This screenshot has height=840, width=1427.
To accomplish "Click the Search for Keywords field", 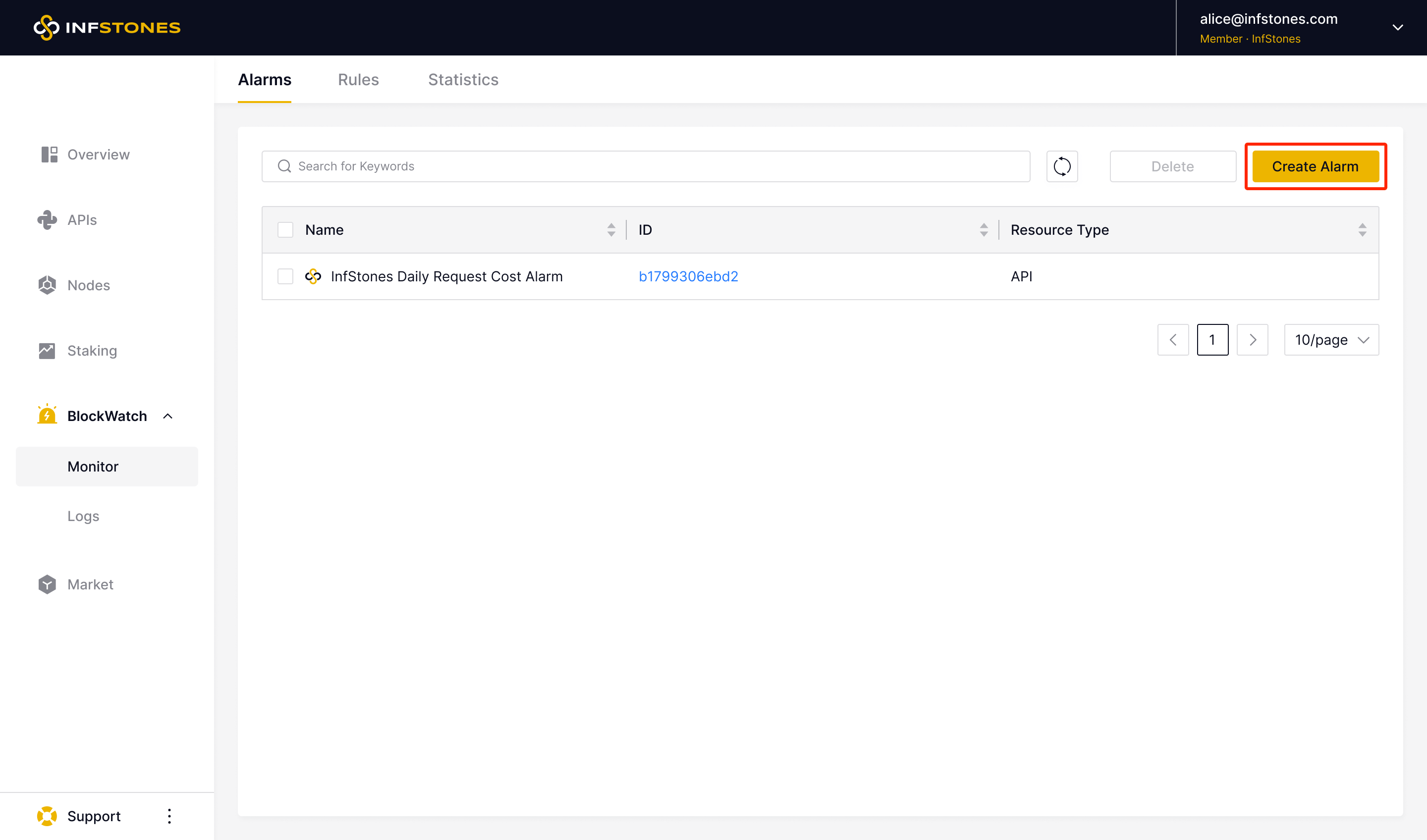I will (646, 166).
